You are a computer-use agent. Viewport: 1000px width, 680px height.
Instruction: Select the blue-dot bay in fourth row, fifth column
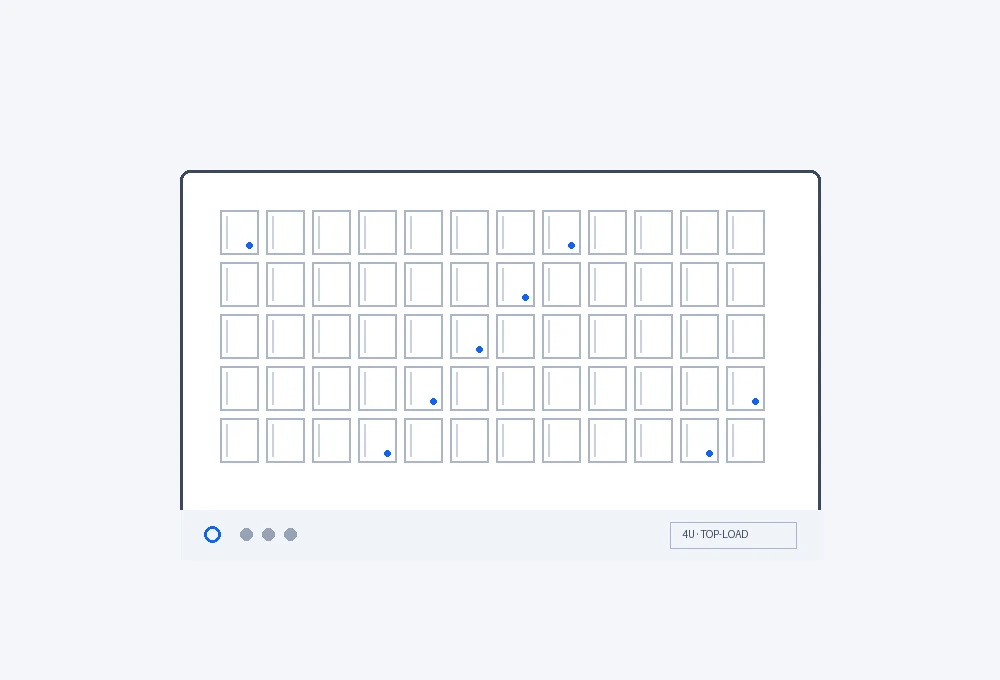coord(423,388)
